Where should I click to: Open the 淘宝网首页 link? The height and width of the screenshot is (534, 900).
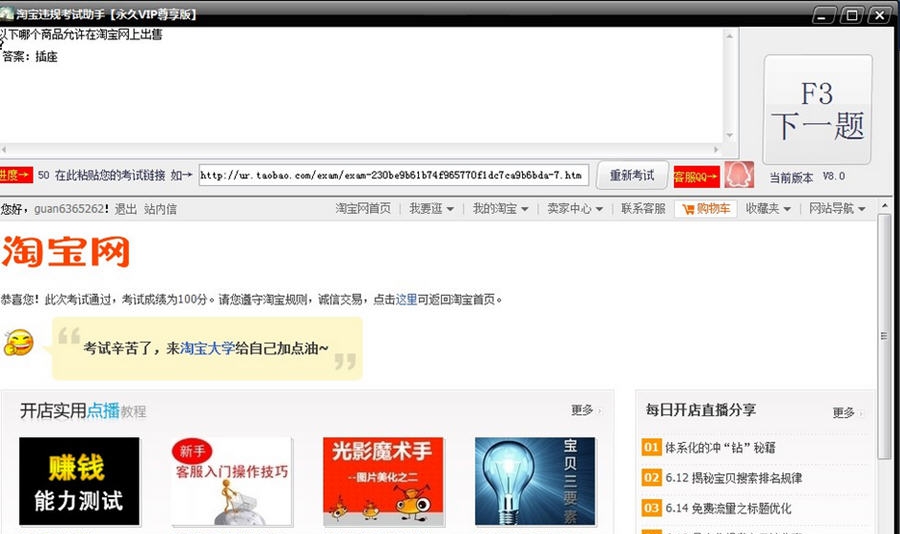(x=363, y=208)
